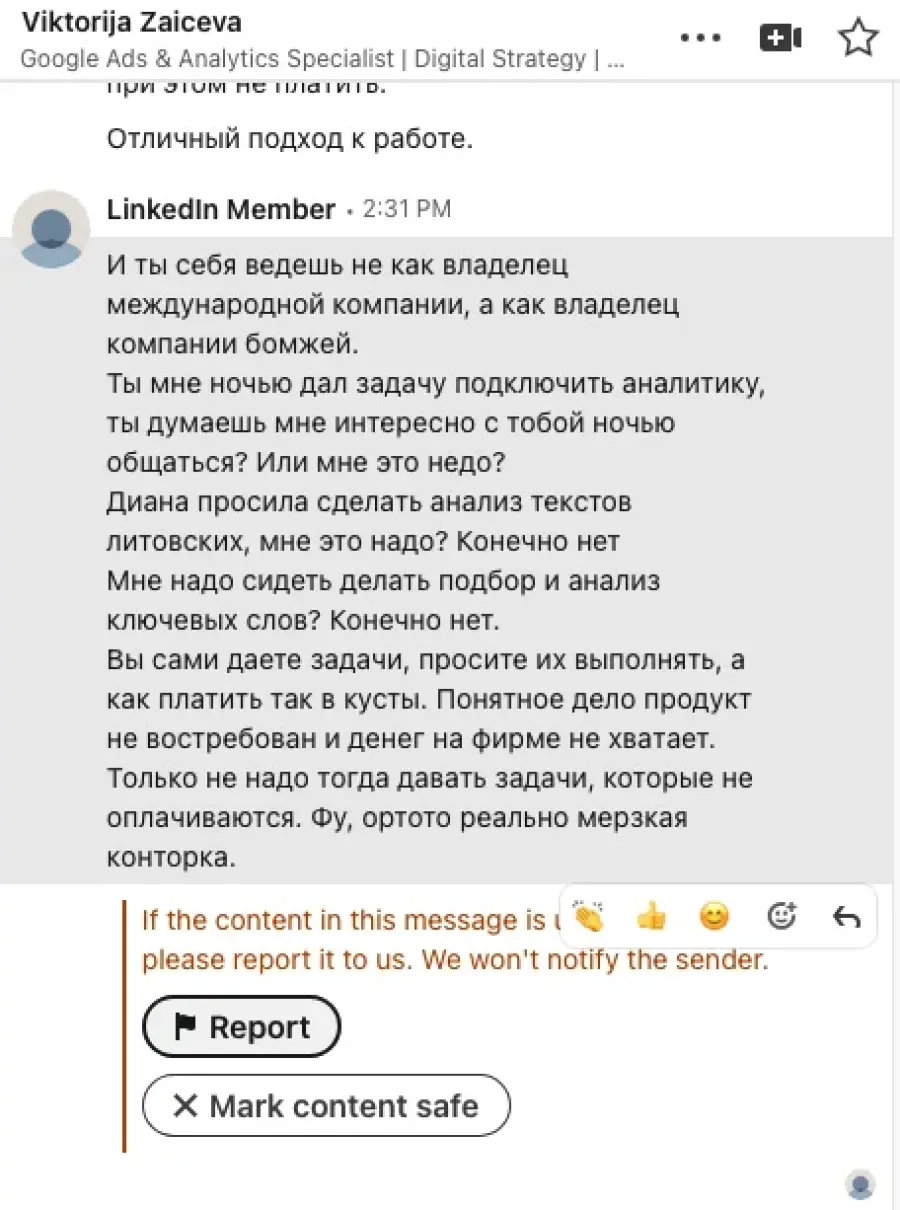Open the add reaction emoji picker

(781, 916)
